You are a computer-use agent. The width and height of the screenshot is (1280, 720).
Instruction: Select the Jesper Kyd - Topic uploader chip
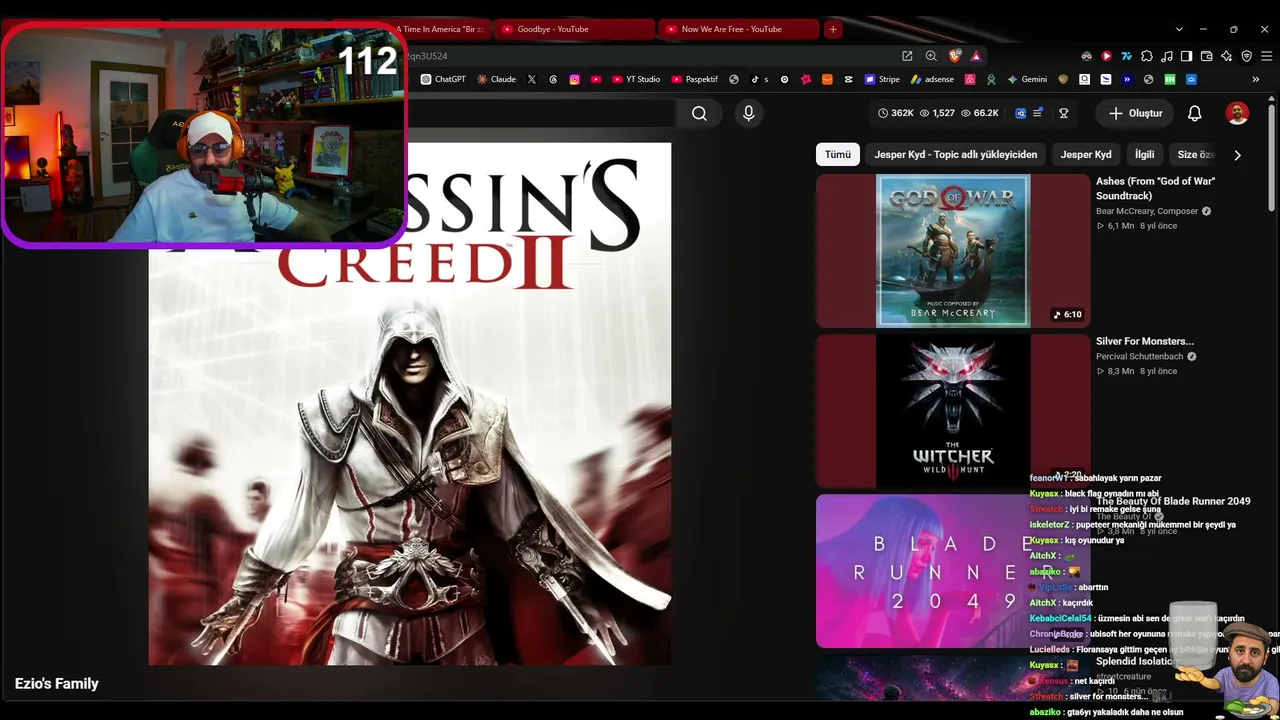(956, 155)
